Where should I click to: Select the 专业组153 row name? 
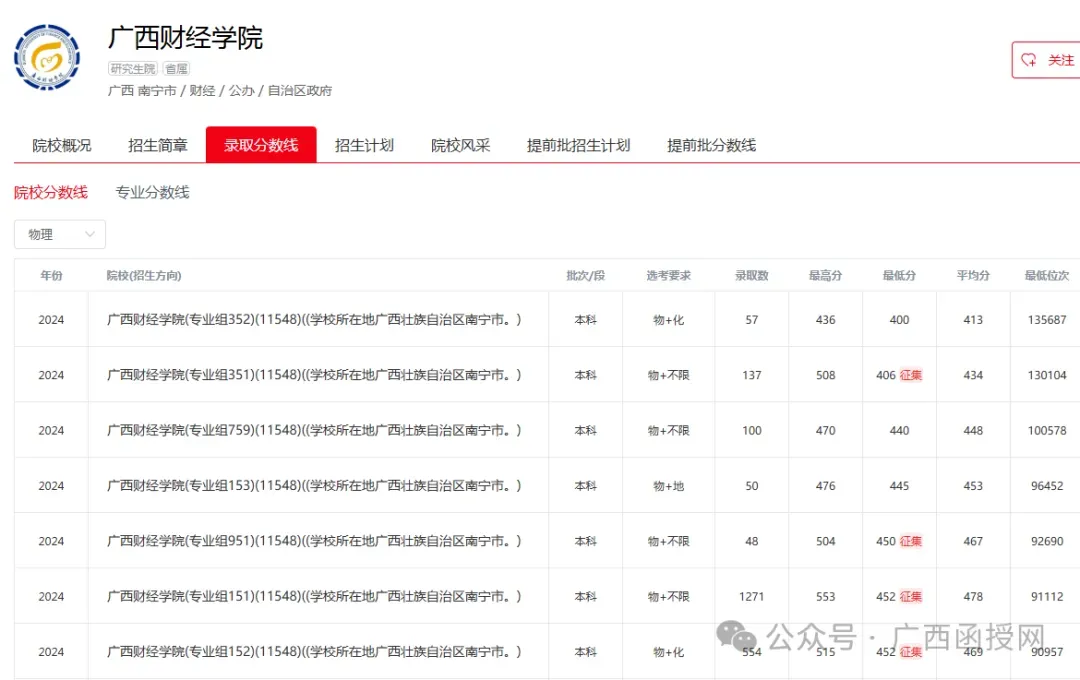tap(314, 486)
